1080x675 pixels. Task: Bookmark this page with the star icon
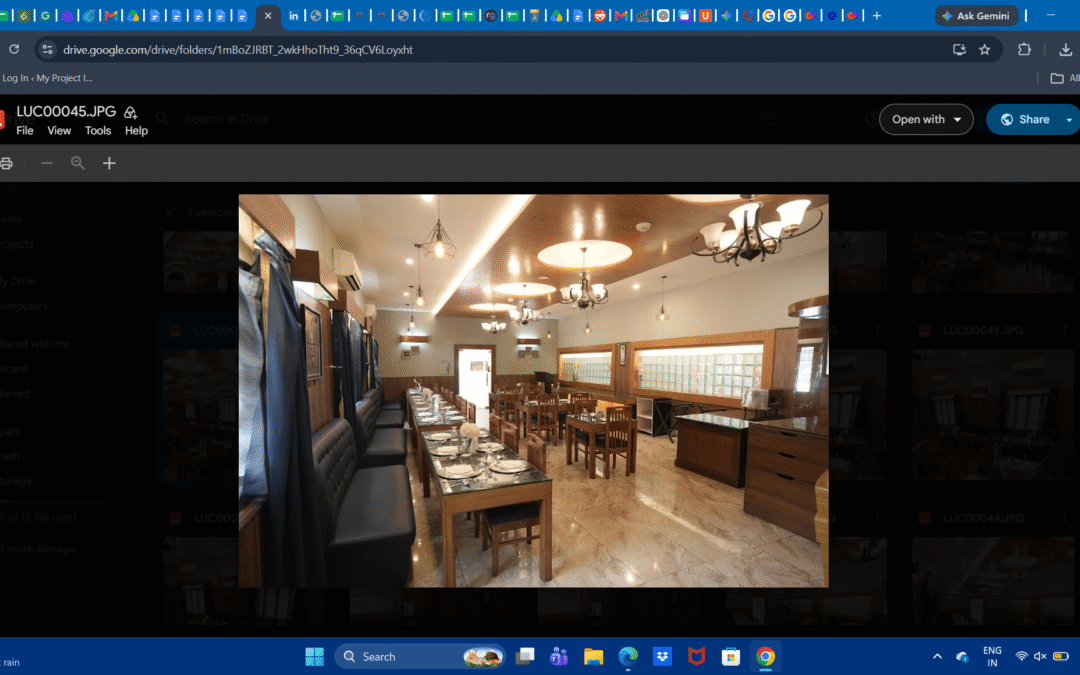tap(984, 50)
